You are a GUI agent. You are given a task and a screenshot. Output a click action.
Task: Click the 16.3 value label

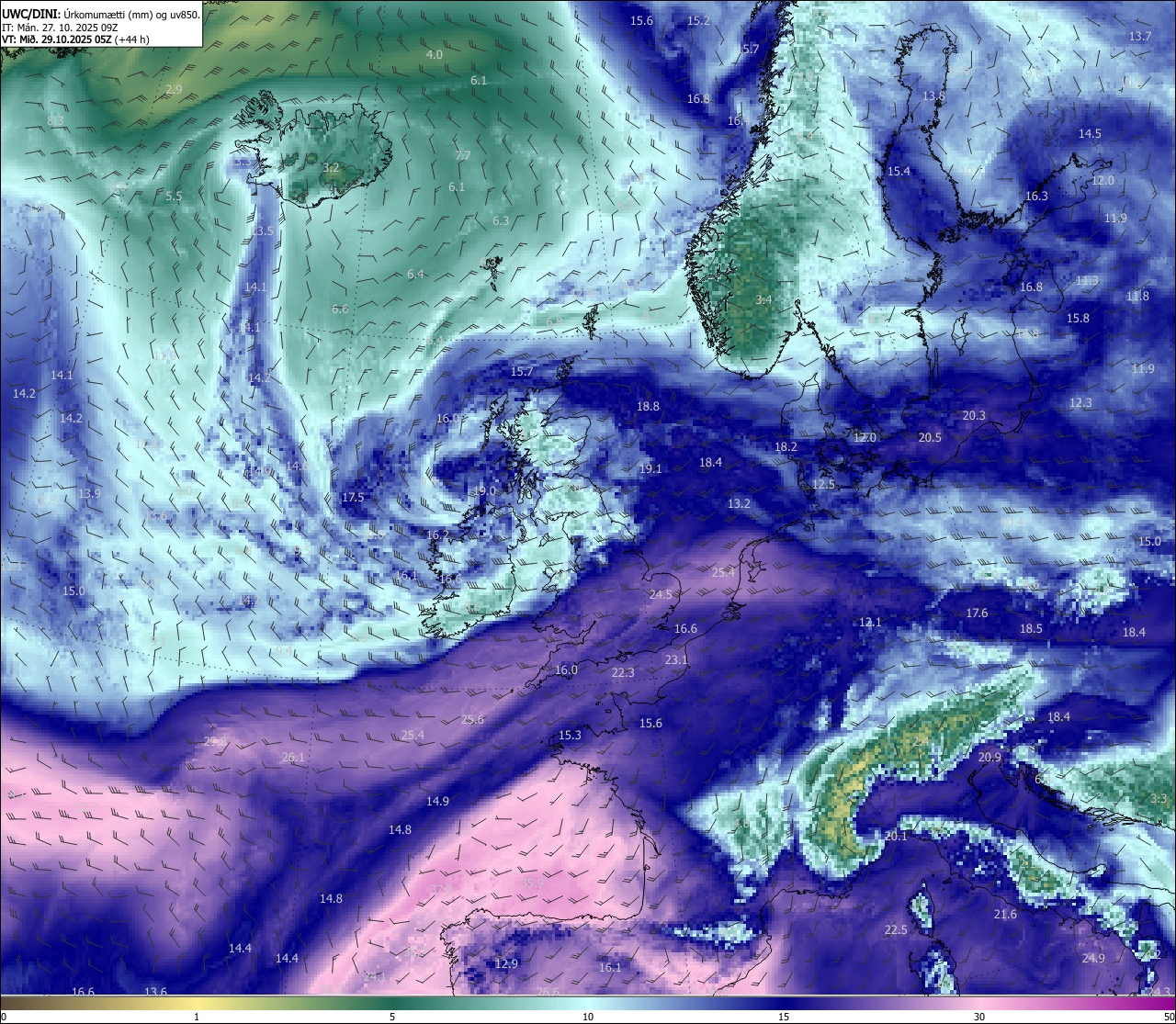[x=1036, y=196]
